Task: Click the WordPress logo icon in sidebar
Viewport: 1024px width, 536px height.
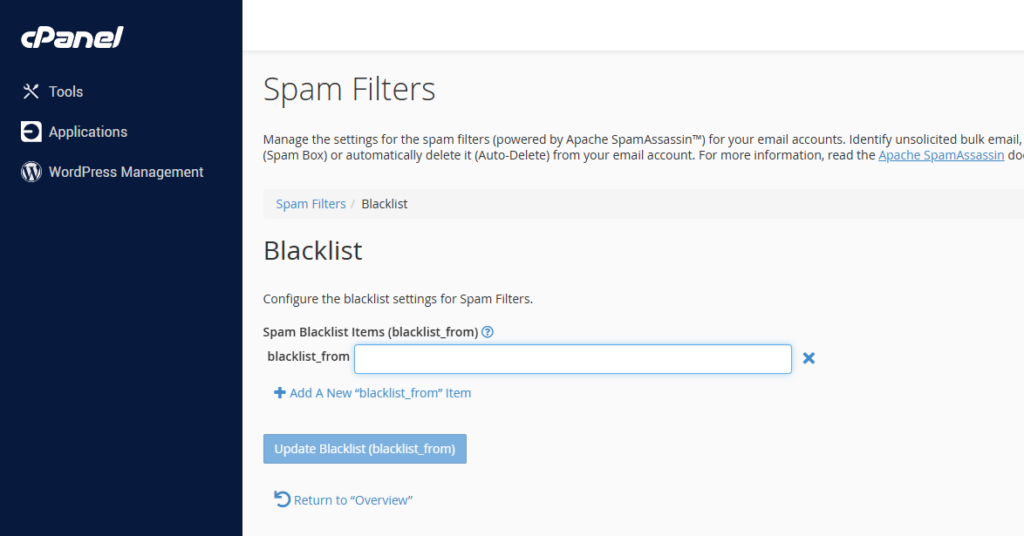Action: pos(31,172)
